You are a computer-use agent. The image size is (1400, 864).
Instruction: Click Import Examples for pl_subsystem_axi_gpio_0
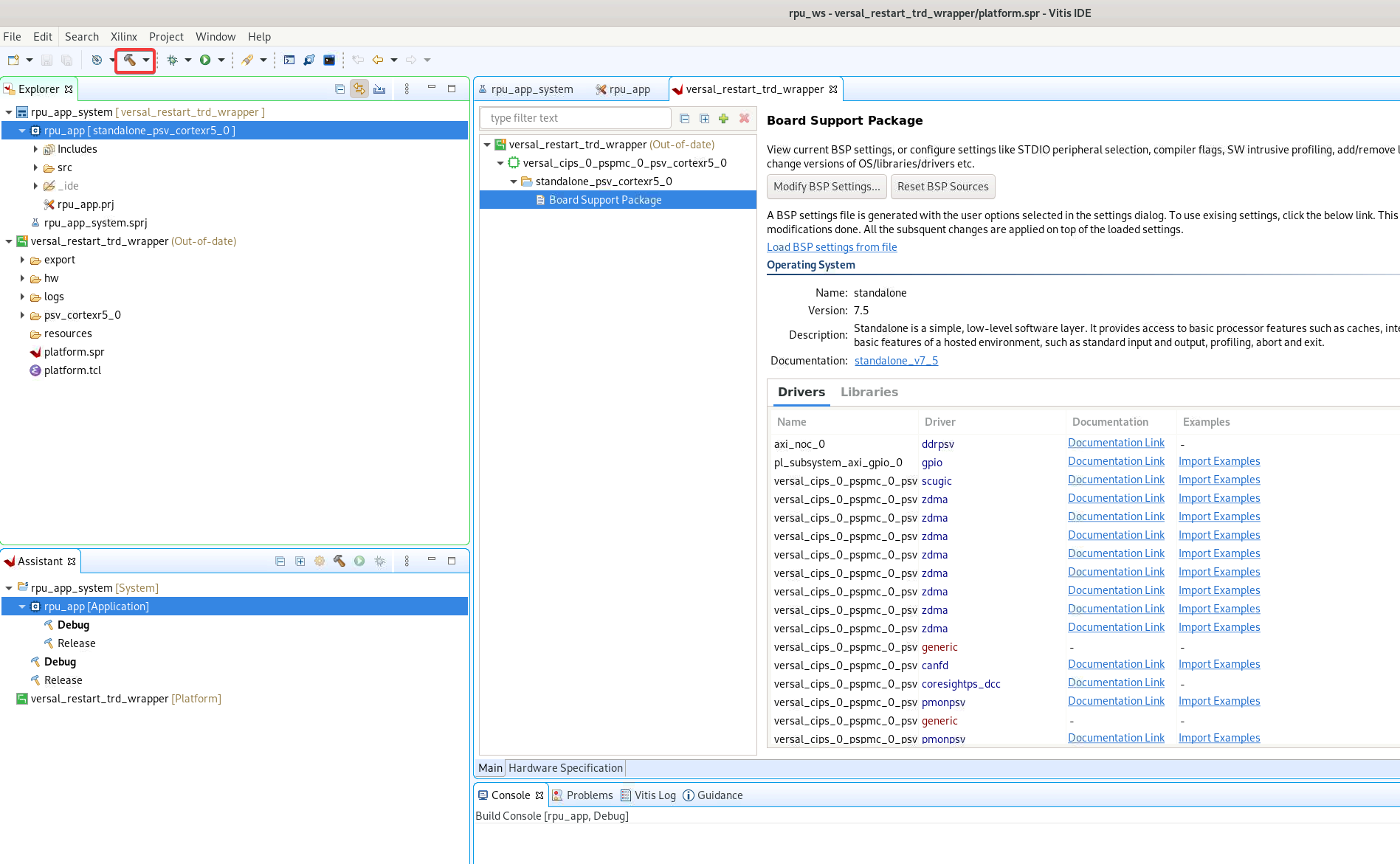click(x=1219, y=461)
